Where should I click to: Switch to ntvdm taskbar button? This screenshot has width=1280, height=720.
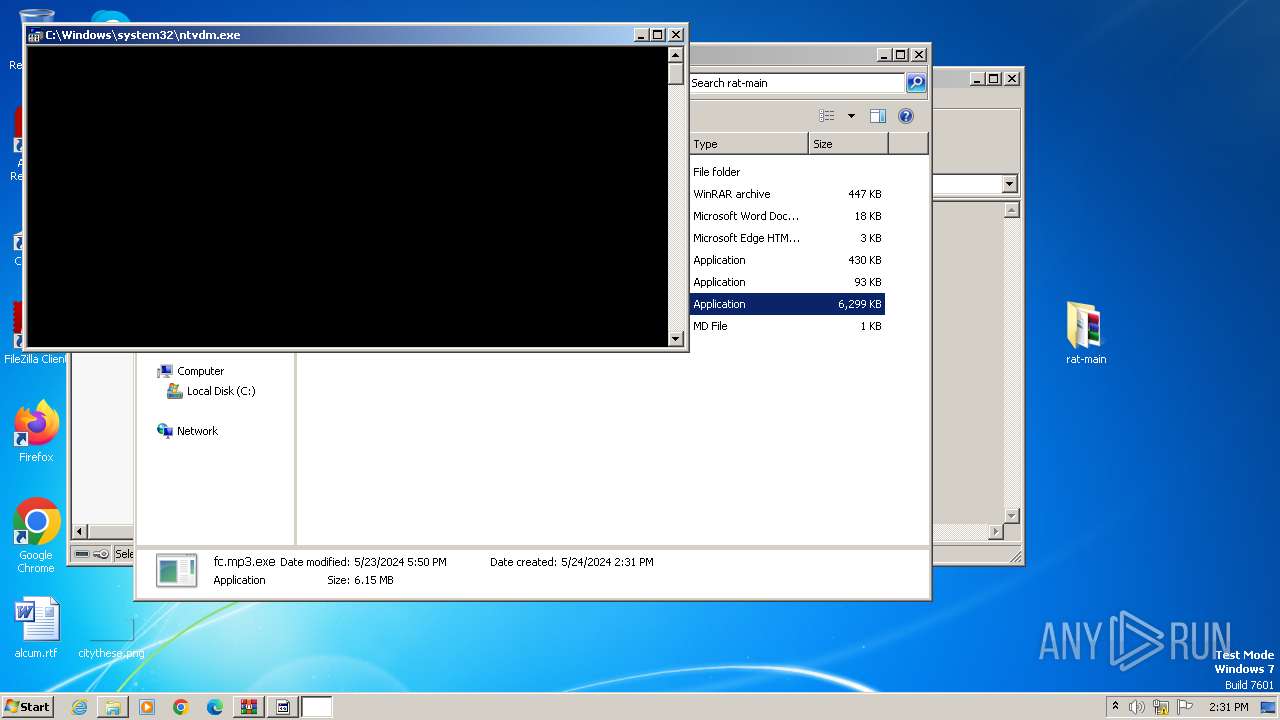(283, 707)
